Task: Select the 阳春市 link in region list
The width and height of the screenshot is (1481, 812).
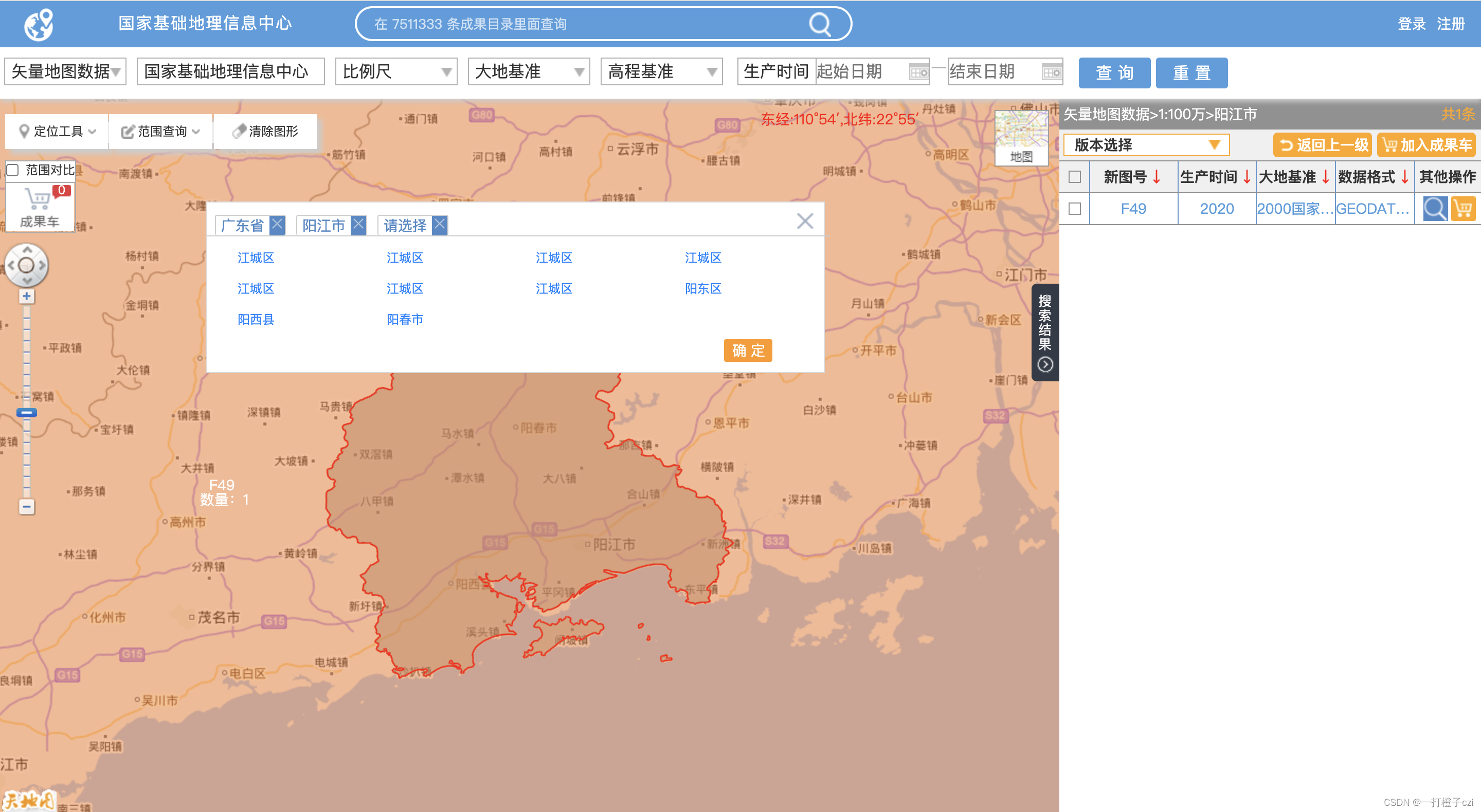Action: coord(405,320)
